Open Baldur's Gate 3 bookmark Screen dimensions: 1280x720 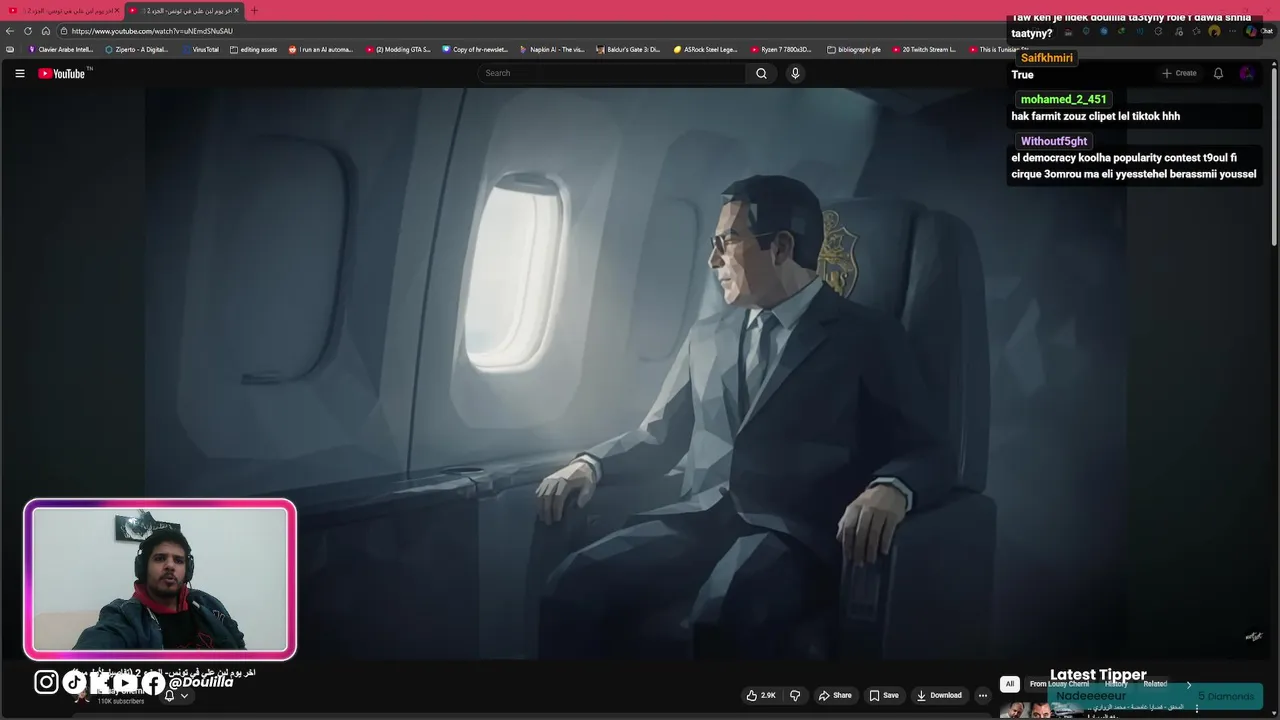(629, 49)
